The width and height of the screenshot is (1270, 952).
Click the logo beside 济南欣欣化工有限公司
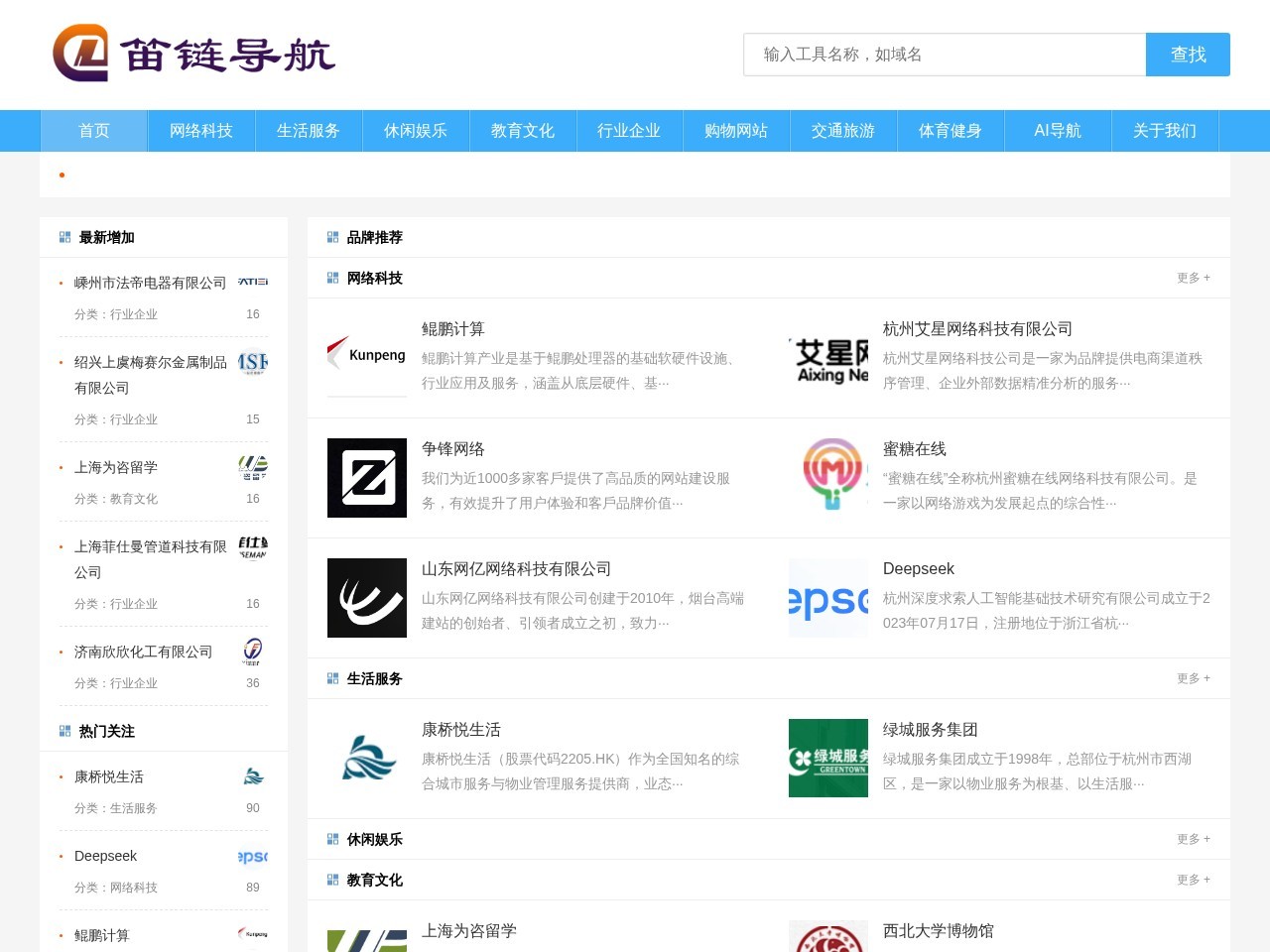tap(253, 652)
